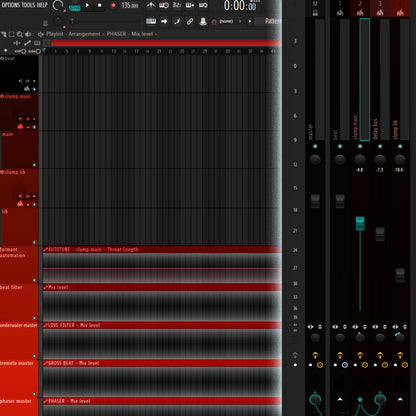Select the underwater master track header
This screenshot has width=416, height=416.
(19, 340)
